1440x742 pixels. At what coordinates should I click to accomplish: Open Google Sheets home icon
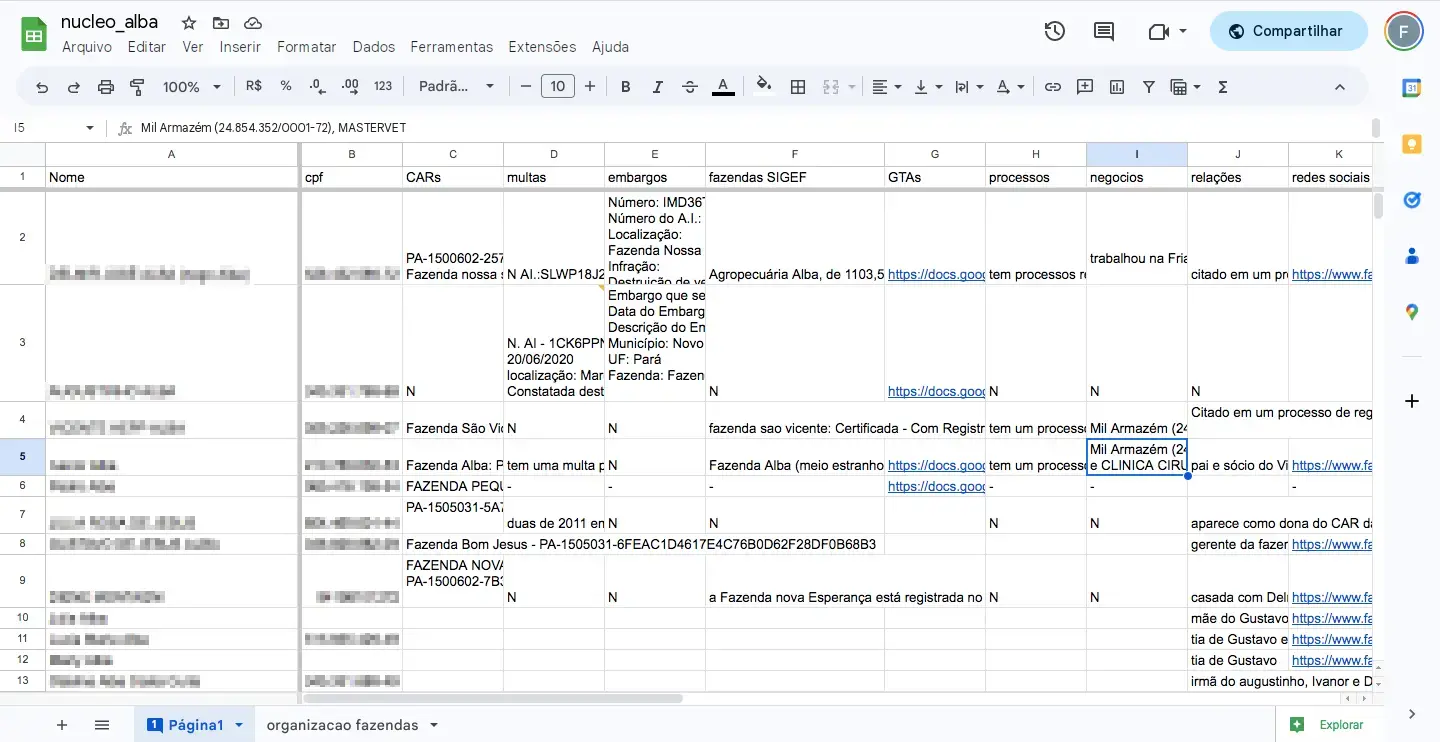(x=35, y=33)
